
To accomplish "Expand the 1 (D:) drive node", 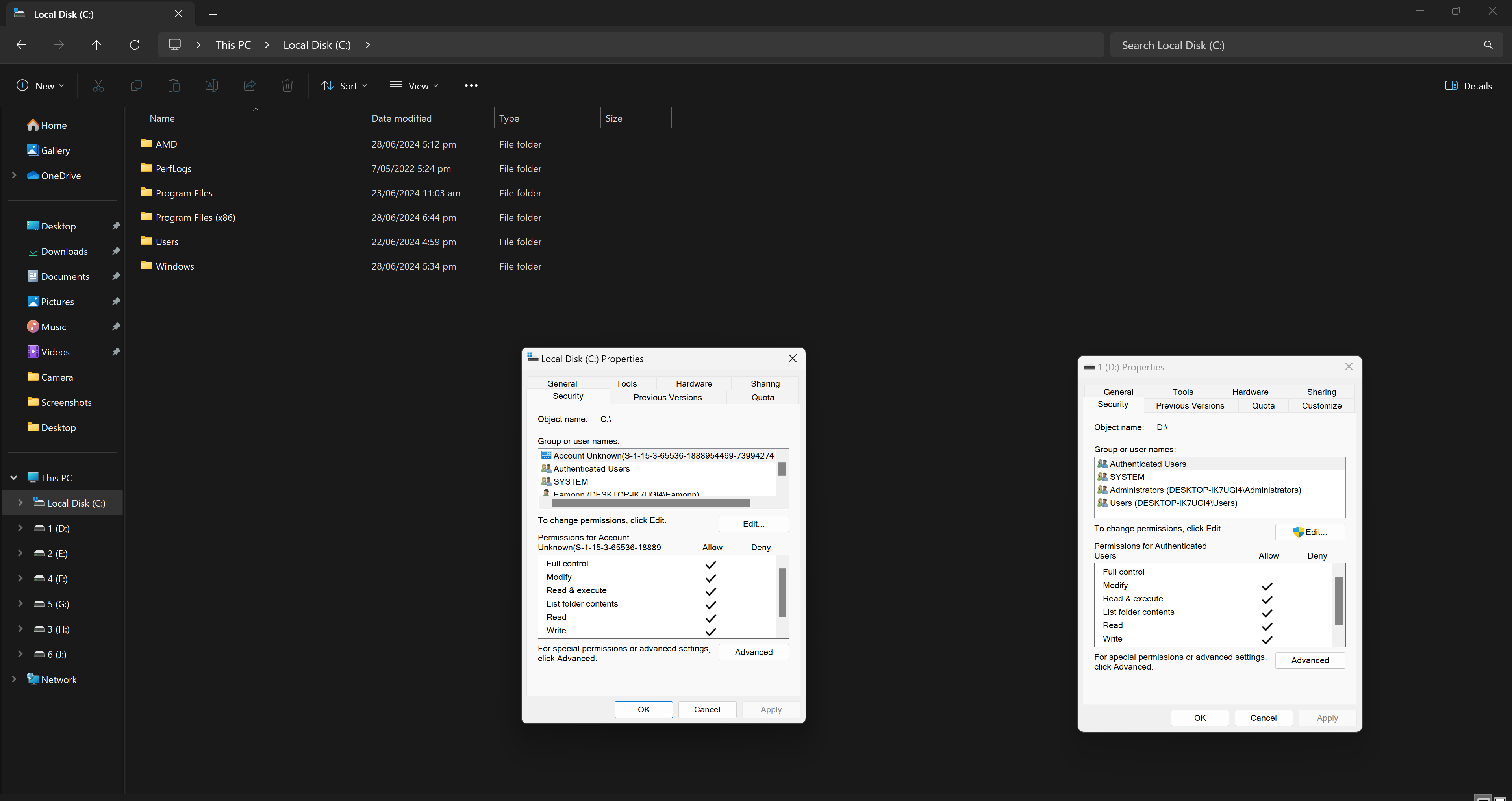I will pyautogui.click(x=20, y=528).
